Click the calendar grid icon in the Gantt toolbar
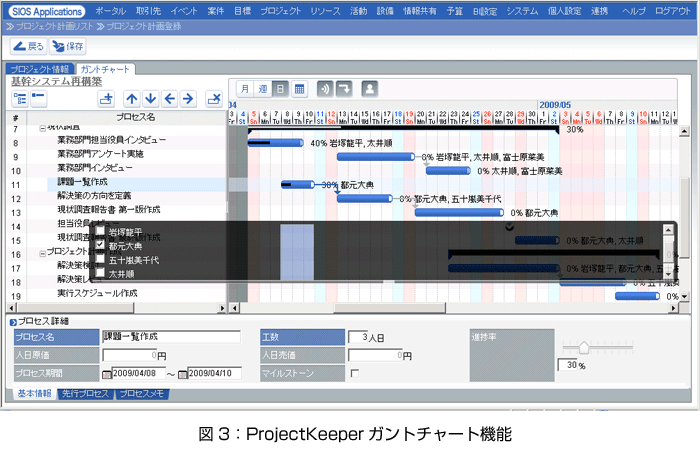Image resolution: width=700 pixels, height=450 pixels. click(300, 89)
